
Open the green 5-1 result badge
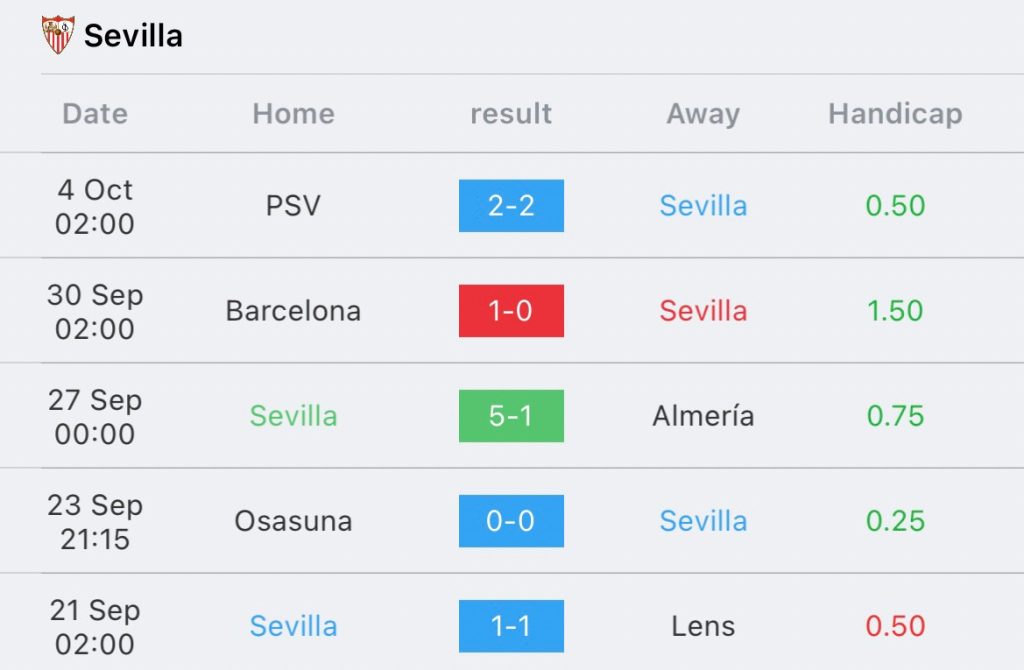click(x=511, y=416)
